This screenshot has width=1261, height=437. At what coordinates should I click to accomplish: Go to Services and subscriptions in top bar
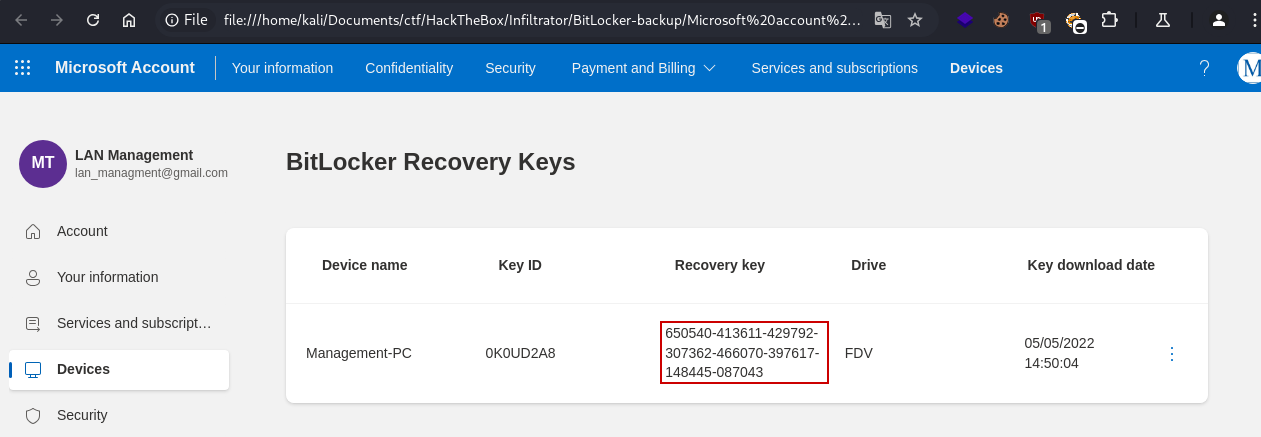coord(834,68)
